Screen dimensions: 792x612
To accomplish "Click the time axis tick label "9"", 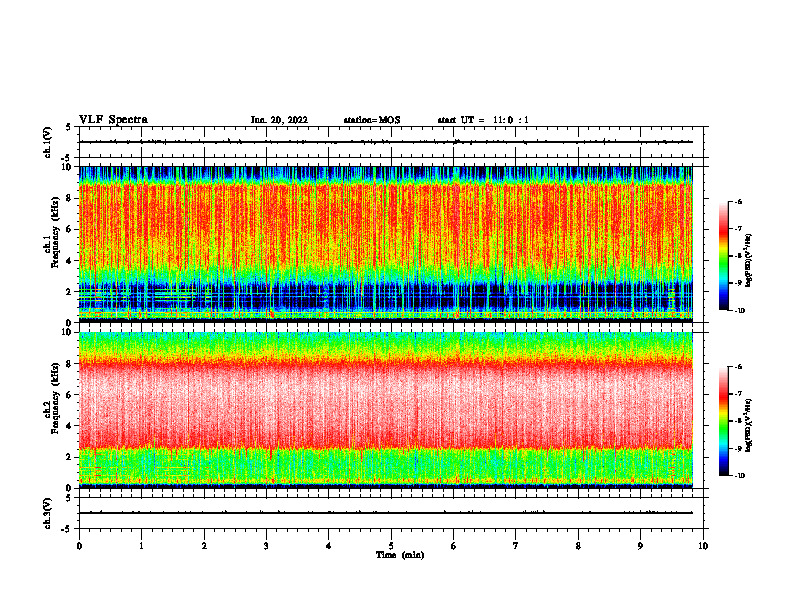I will [x=640, y=546].
